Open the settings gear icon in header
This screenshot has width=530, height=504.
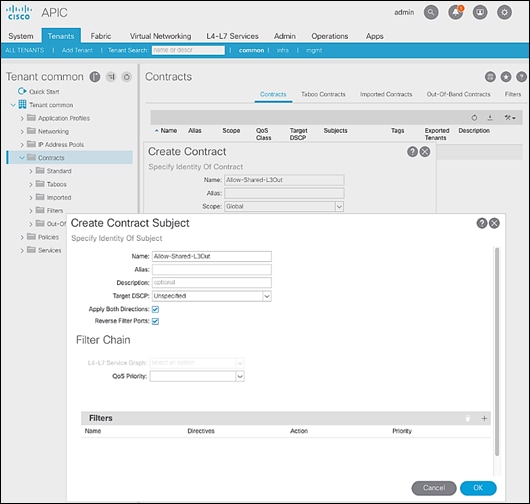pyautogui.click(x=504, y=13)
